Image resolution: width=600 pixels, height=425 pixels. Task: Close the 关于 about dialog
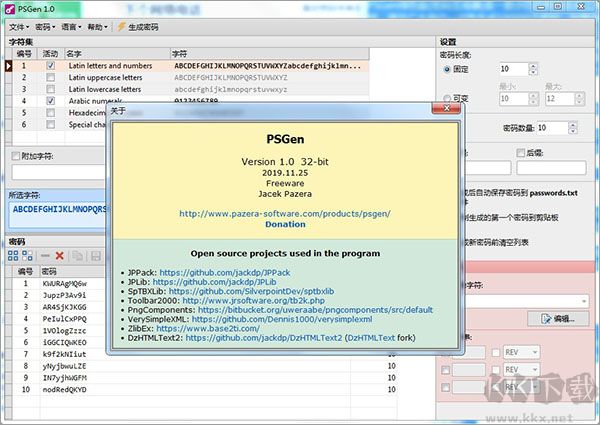(x=446, y=109)
